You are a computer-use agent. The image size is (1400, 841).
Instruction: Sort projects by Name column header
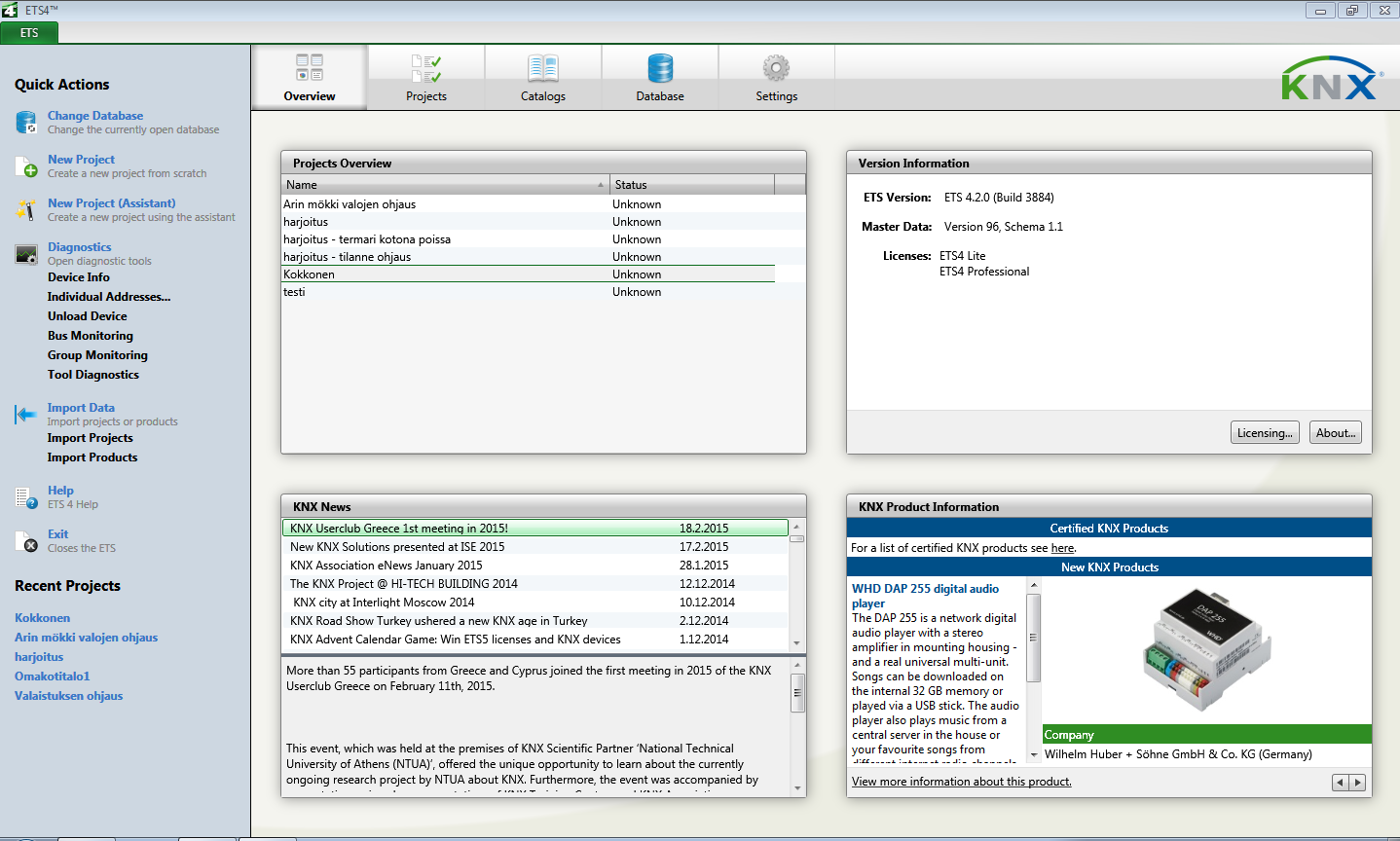[x=446, y=185]
